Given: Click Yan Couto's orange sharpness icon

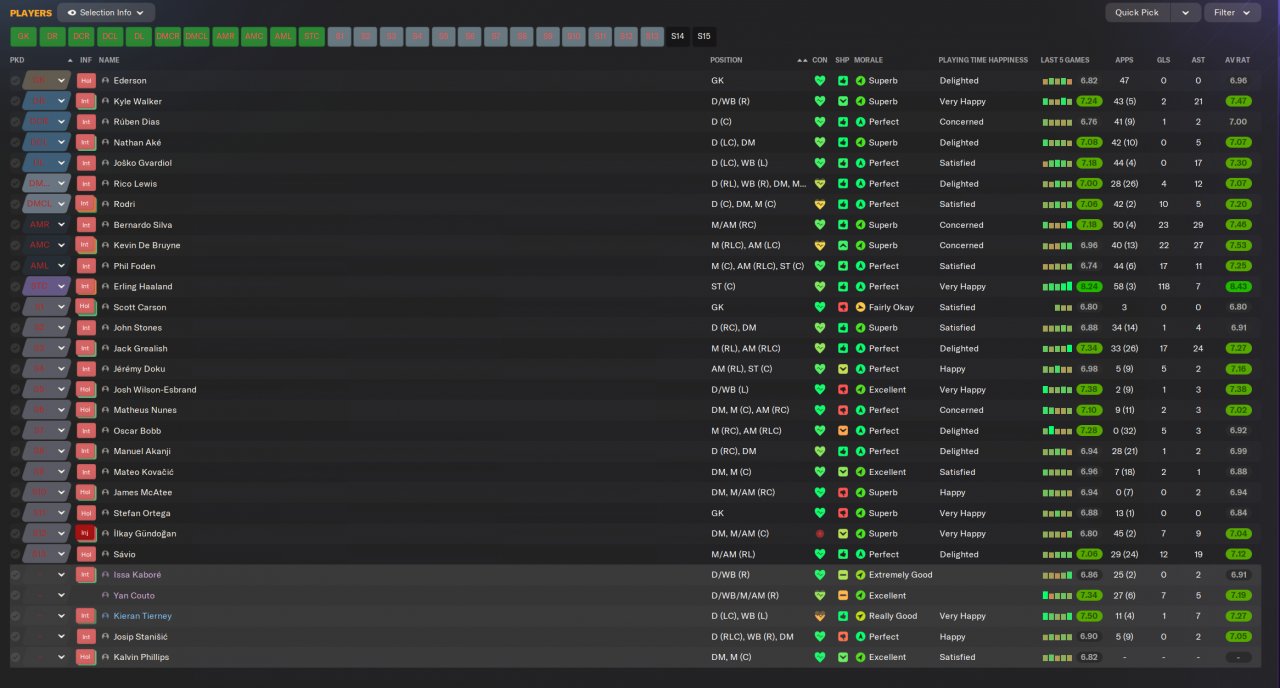Looking at the screenshot, I should pyautogui.click(x=843, y=595).
